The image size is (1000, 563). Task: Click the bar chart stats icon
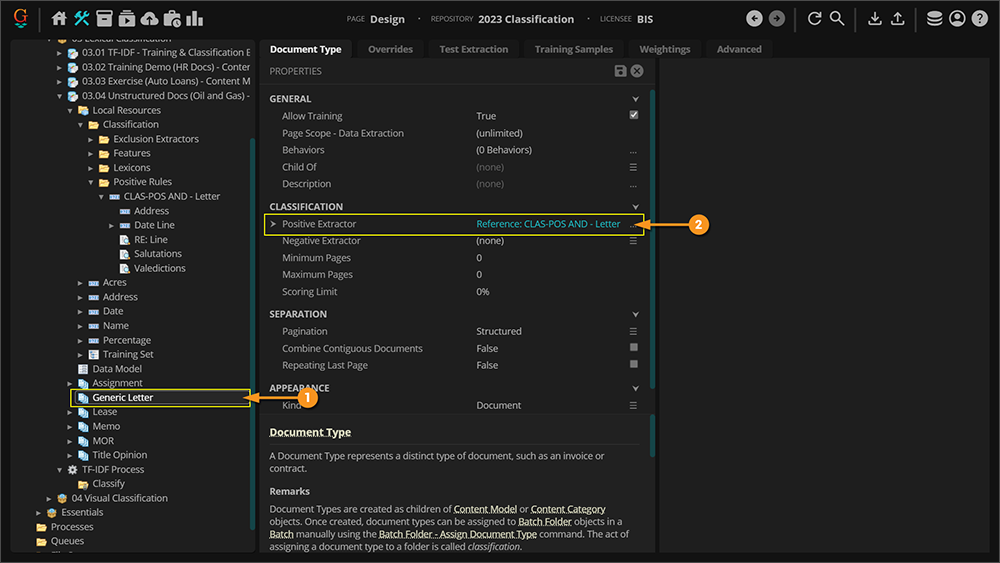[195, 18]
